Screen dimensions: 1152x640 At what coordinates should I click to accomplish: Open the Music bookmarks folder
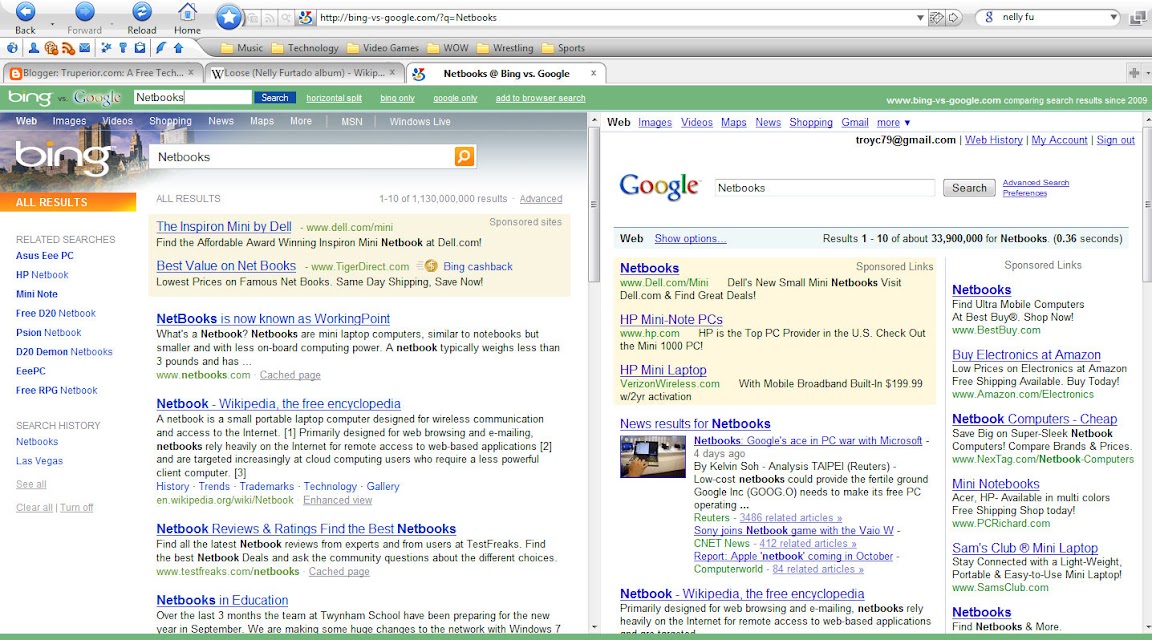pyautogui.click(x=242, y=48)
